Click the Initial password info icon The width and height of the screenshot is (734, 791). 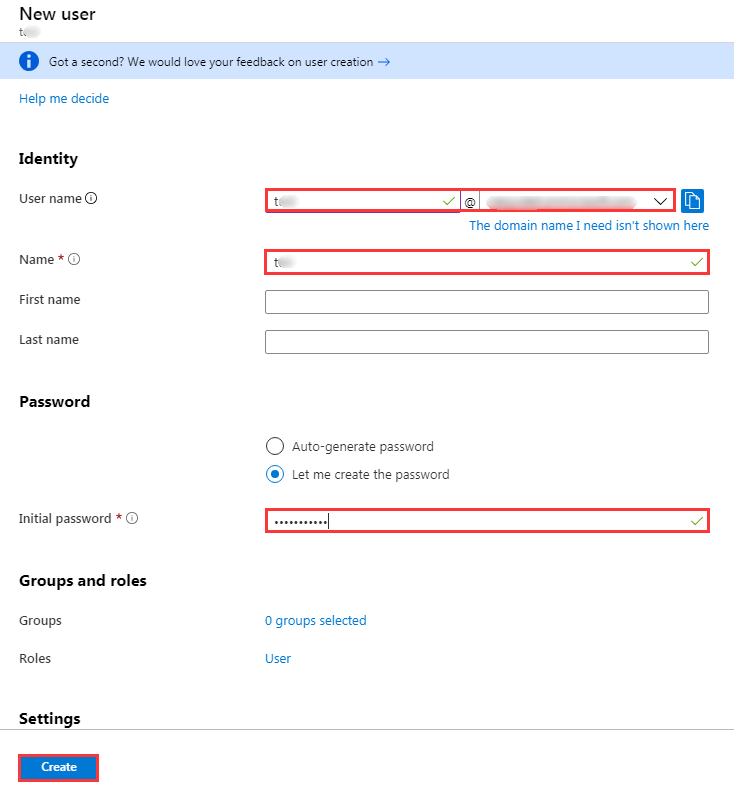coord(132,519)
